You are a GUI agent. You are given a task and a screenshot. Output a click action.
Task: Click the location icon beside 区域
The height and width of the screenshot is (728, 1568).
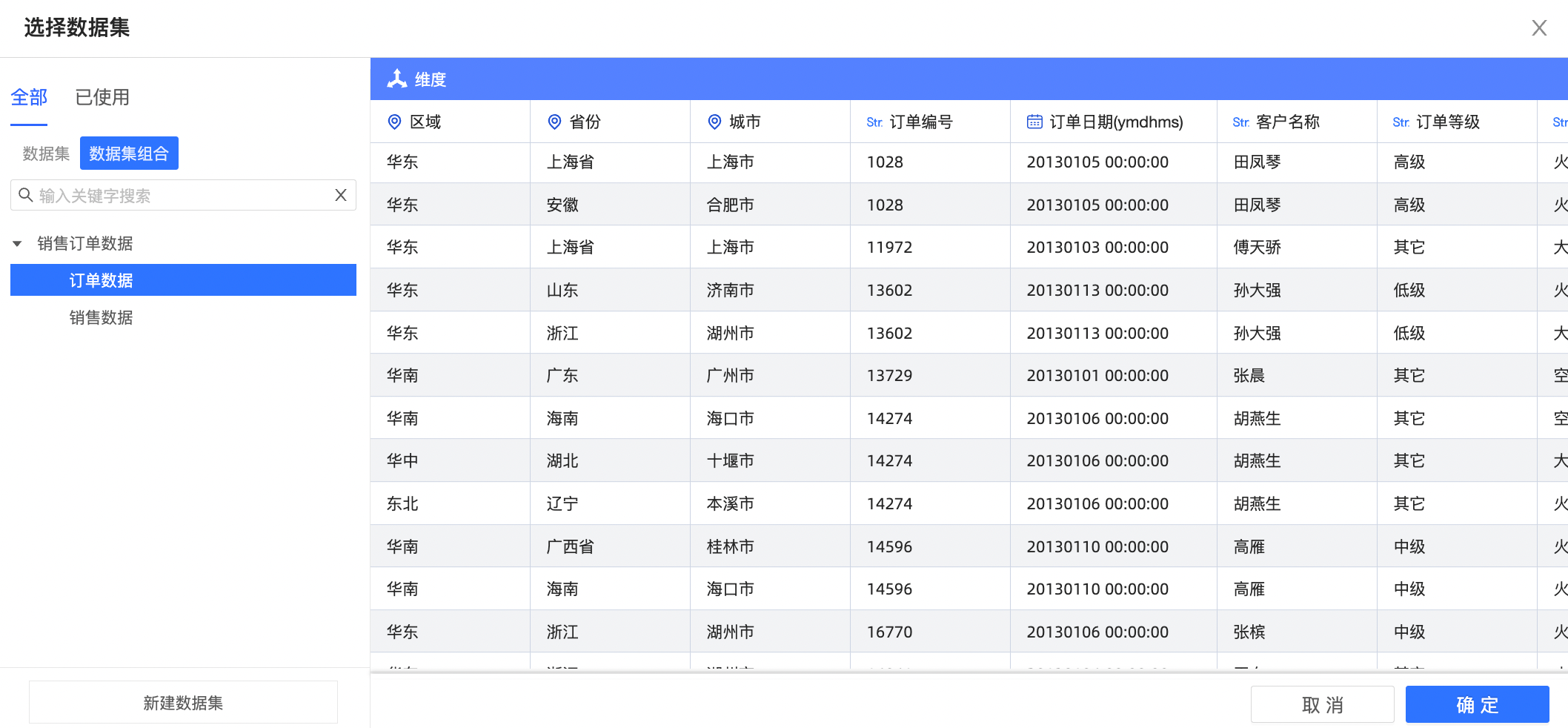tap(395, 122)
